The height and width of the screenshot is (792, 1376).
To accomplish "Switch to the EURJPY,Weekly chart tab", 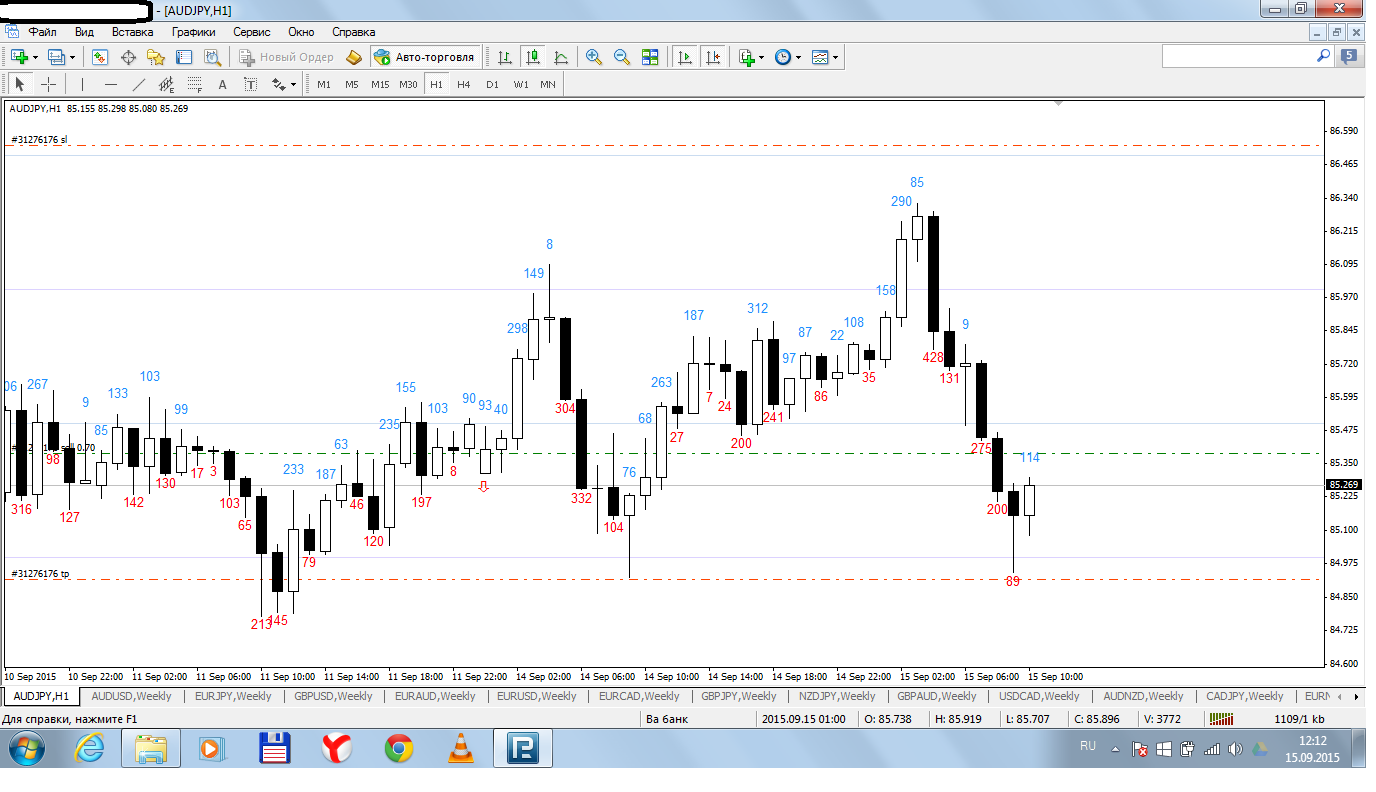I will click(233, 696).
